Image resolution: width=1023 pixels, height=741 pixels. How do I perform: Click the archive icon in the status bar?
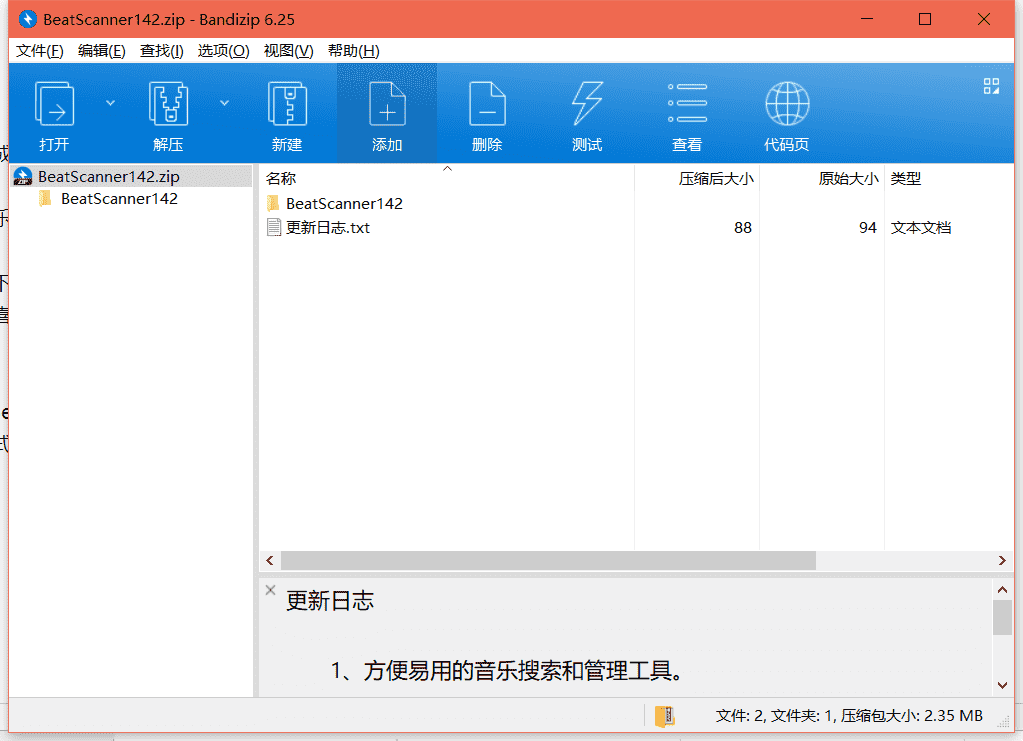tap(664, 716)
